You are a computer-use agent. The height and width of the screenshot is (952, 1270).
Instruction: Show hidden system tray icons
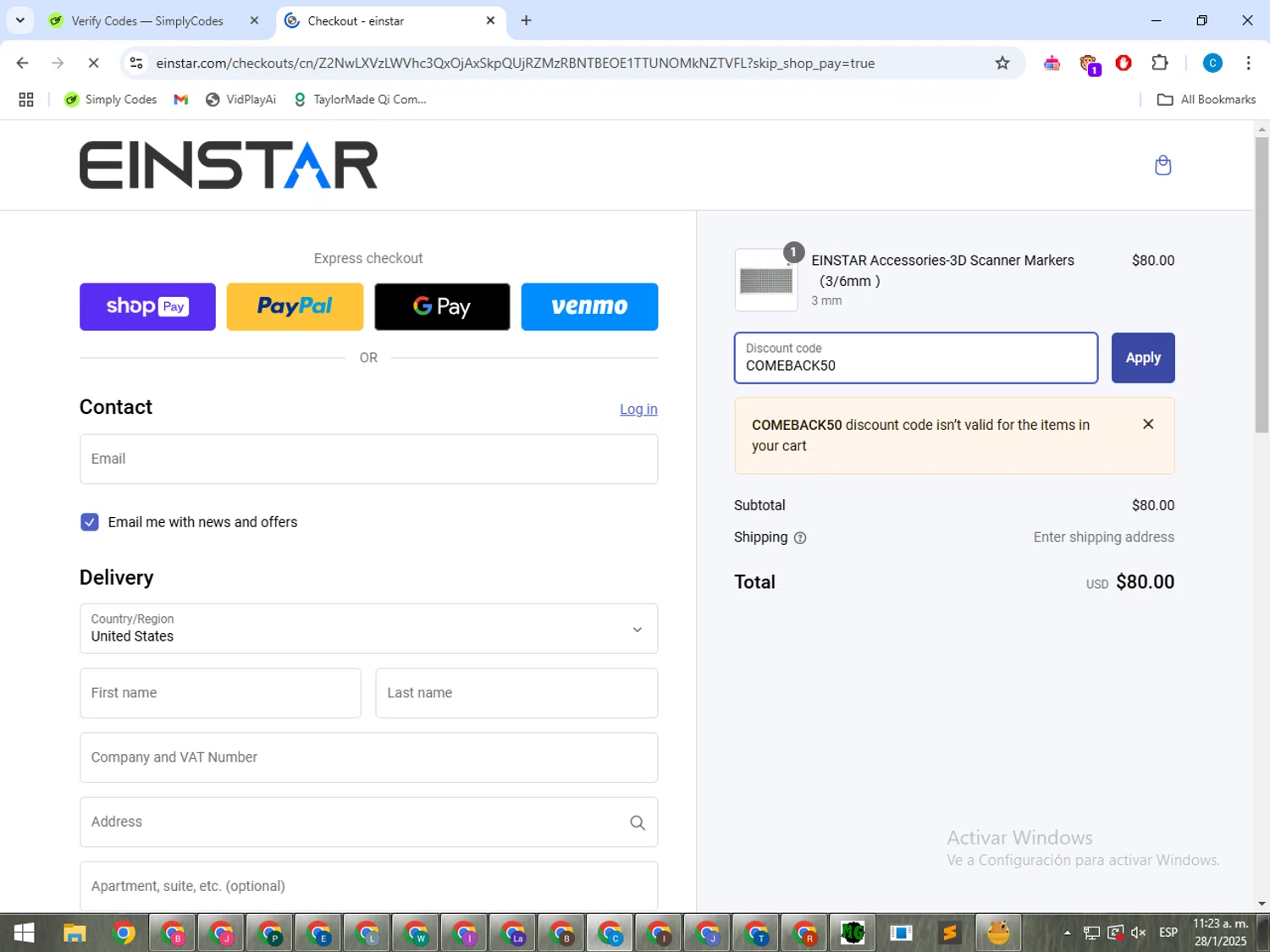point(1068,933)
